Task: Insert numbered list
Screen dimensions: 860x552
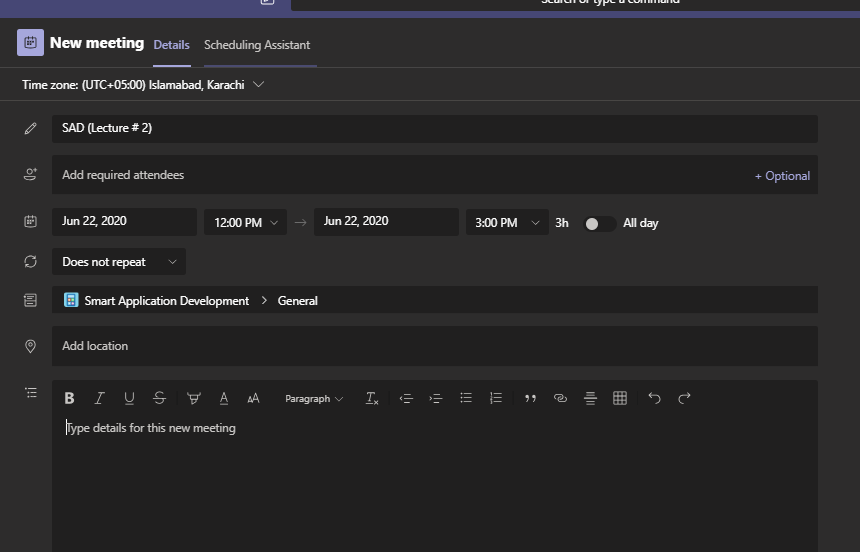Action: click(x=496, y=398)
